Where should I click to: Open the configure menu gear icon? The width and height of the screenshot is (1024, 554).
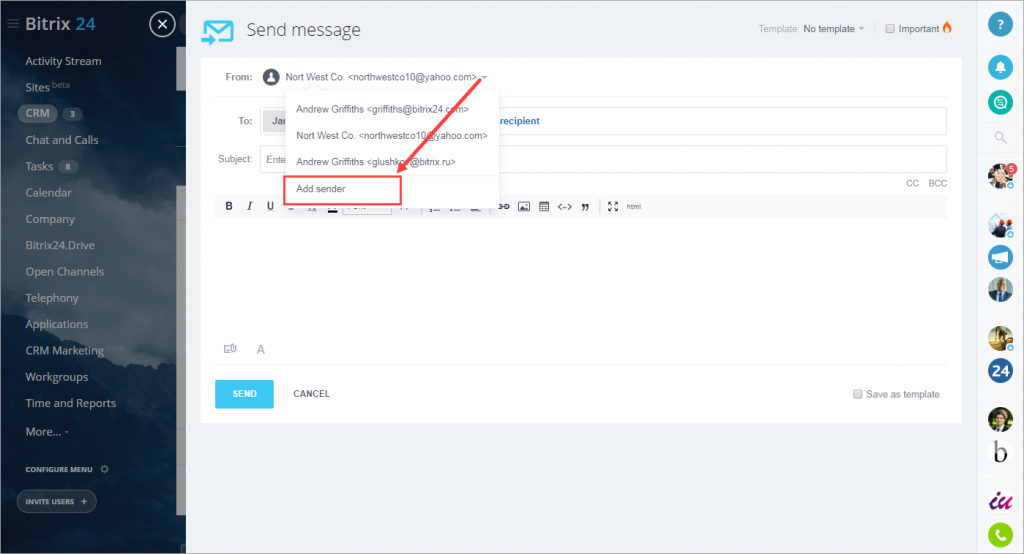pos(104,469)
